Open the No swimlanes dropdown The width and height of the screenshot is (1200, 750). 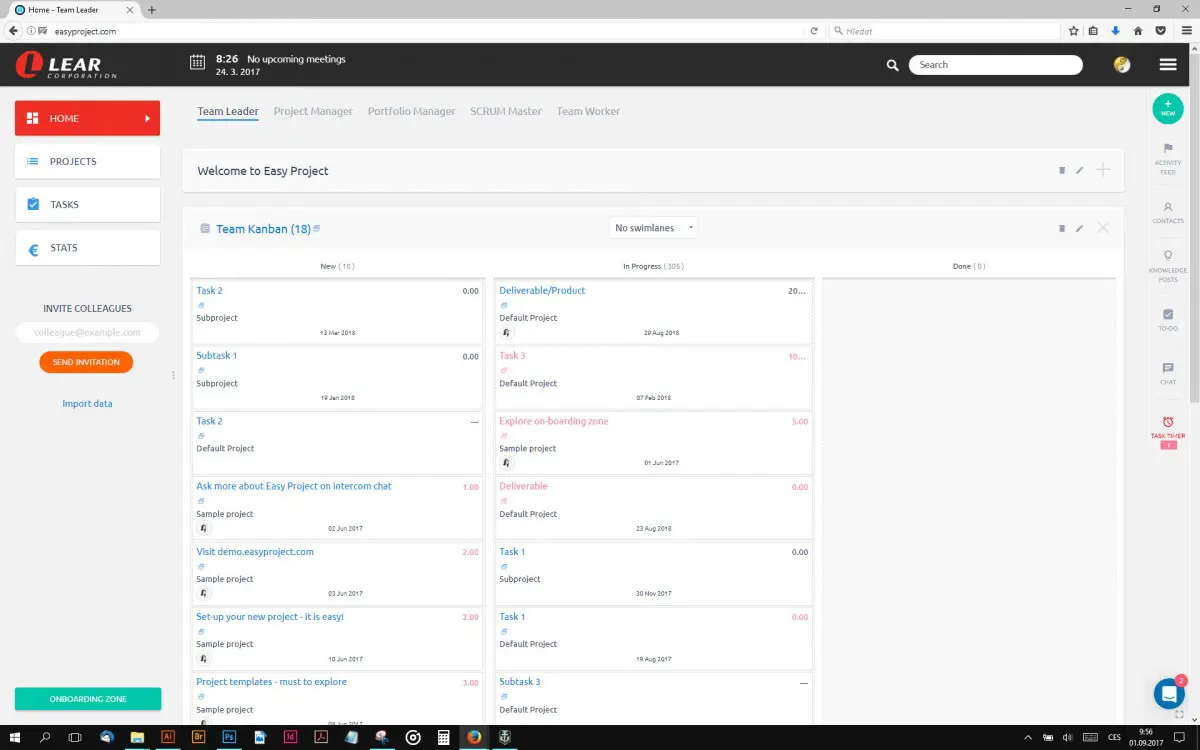(652, 227)
